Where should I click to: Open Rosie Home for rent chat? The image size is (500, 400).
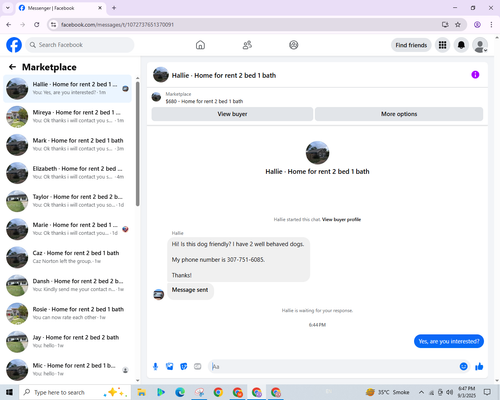click(67, 313)
